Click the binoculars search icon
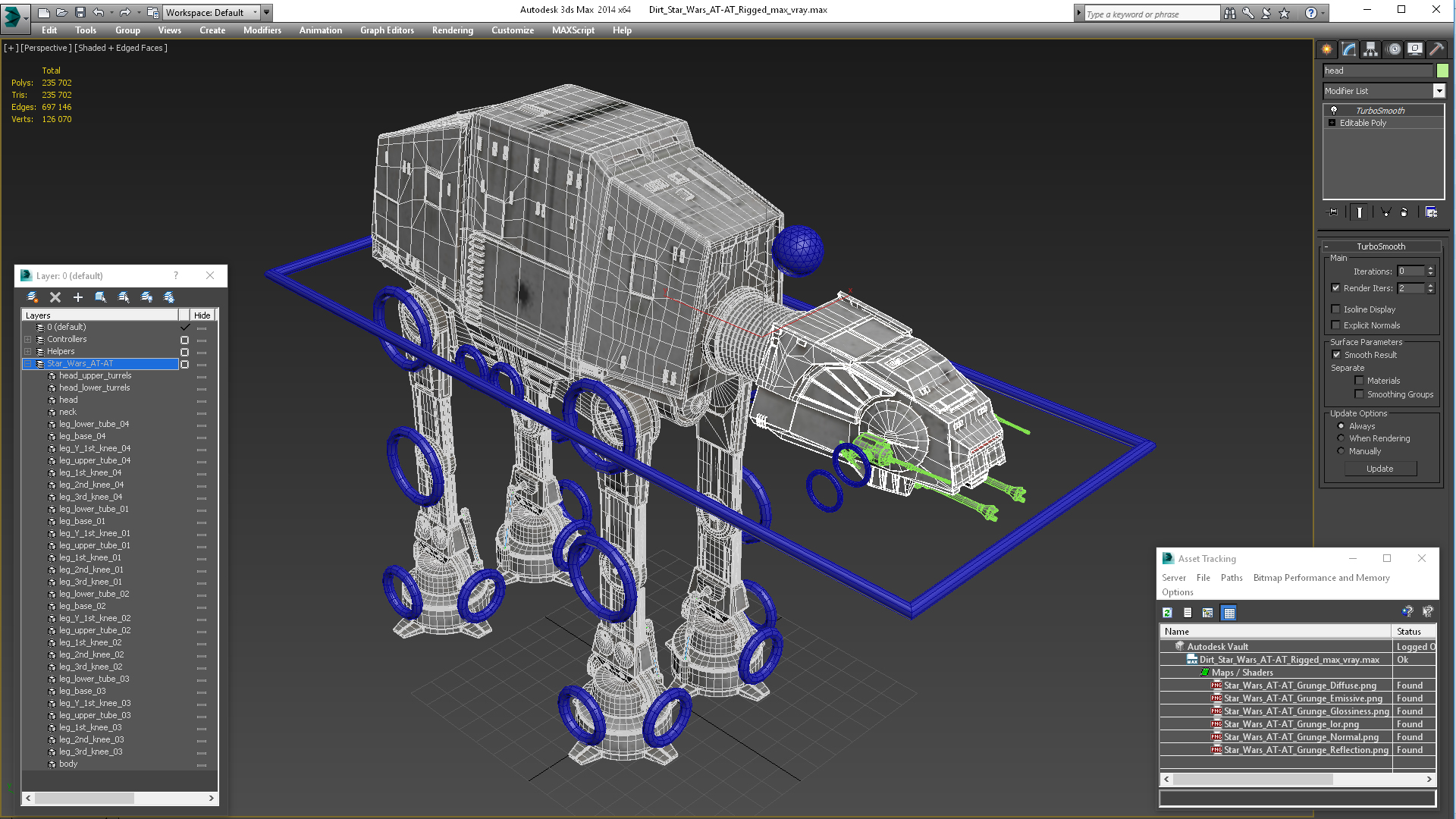 coord(1229,13)
